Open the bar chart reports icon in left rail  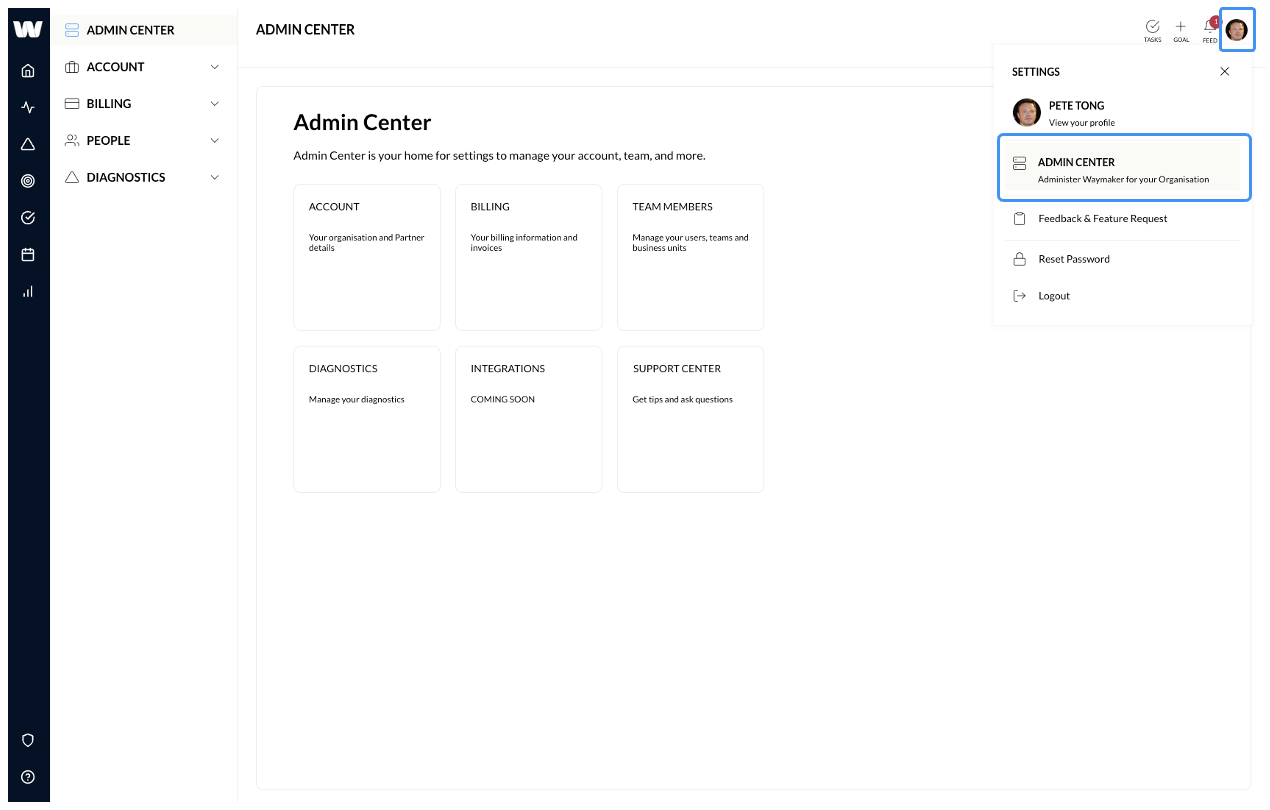coord(28,291)
